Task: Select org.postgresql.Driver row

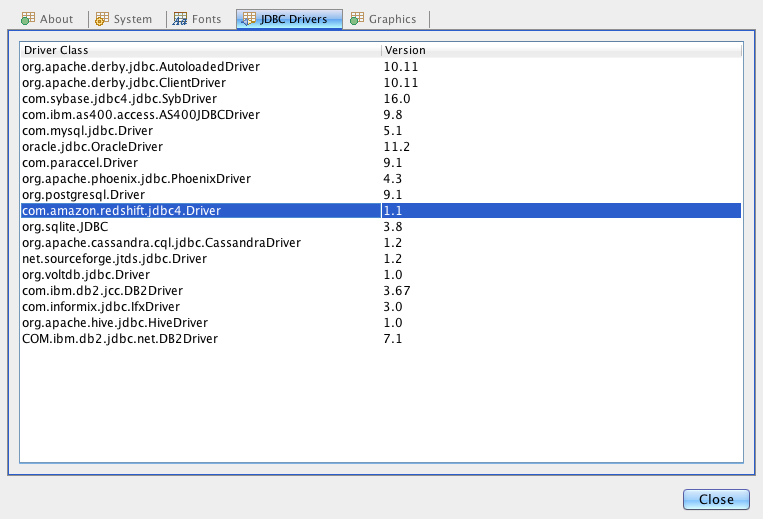Action: click(381, 195)
